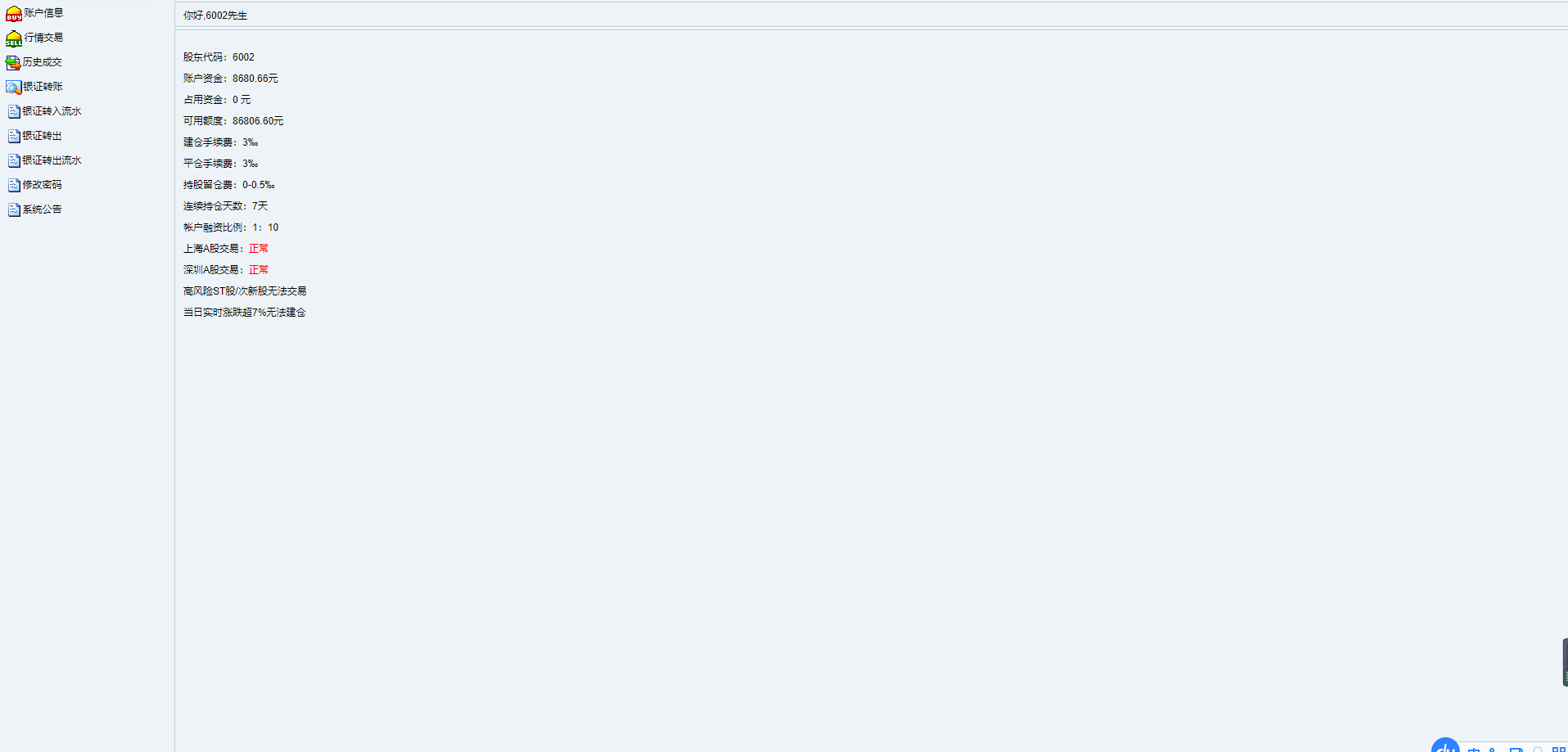The image size is (1568, 752).
Task: View the 系统公告 announcements label
Action: [x=42, y=209]
